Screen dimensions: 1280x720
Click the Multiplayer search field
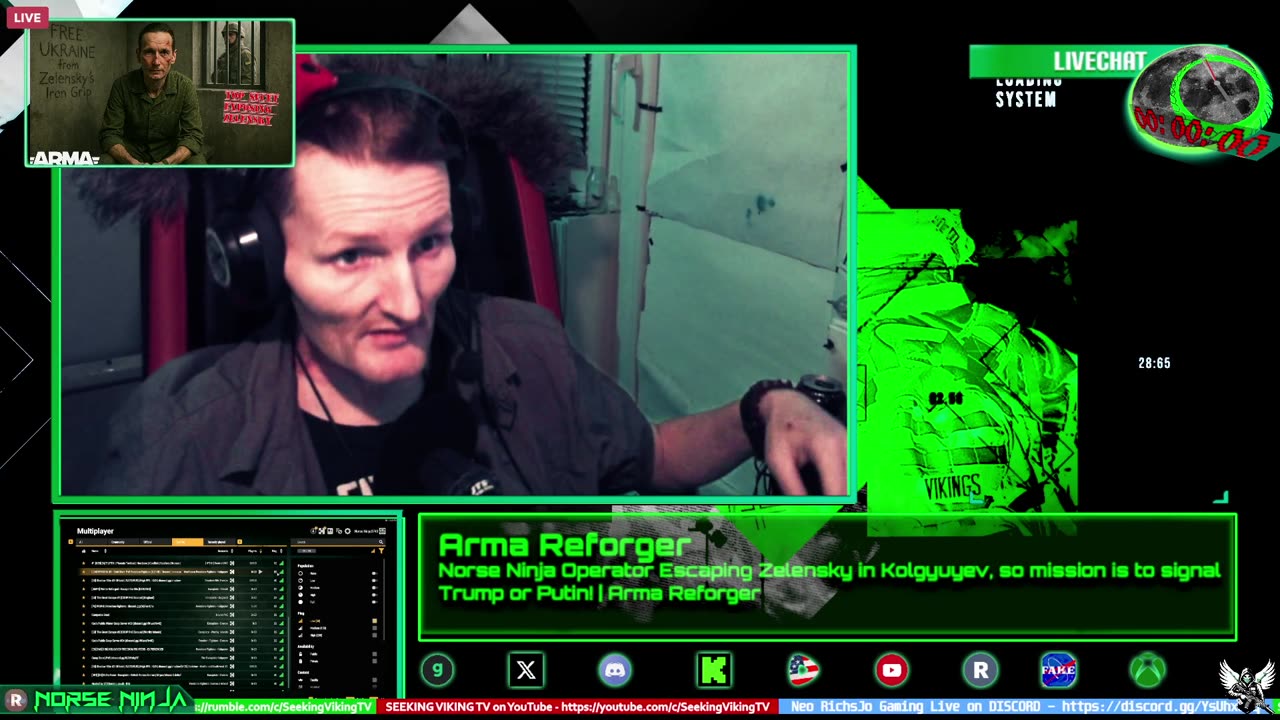(x=338, y=542)
